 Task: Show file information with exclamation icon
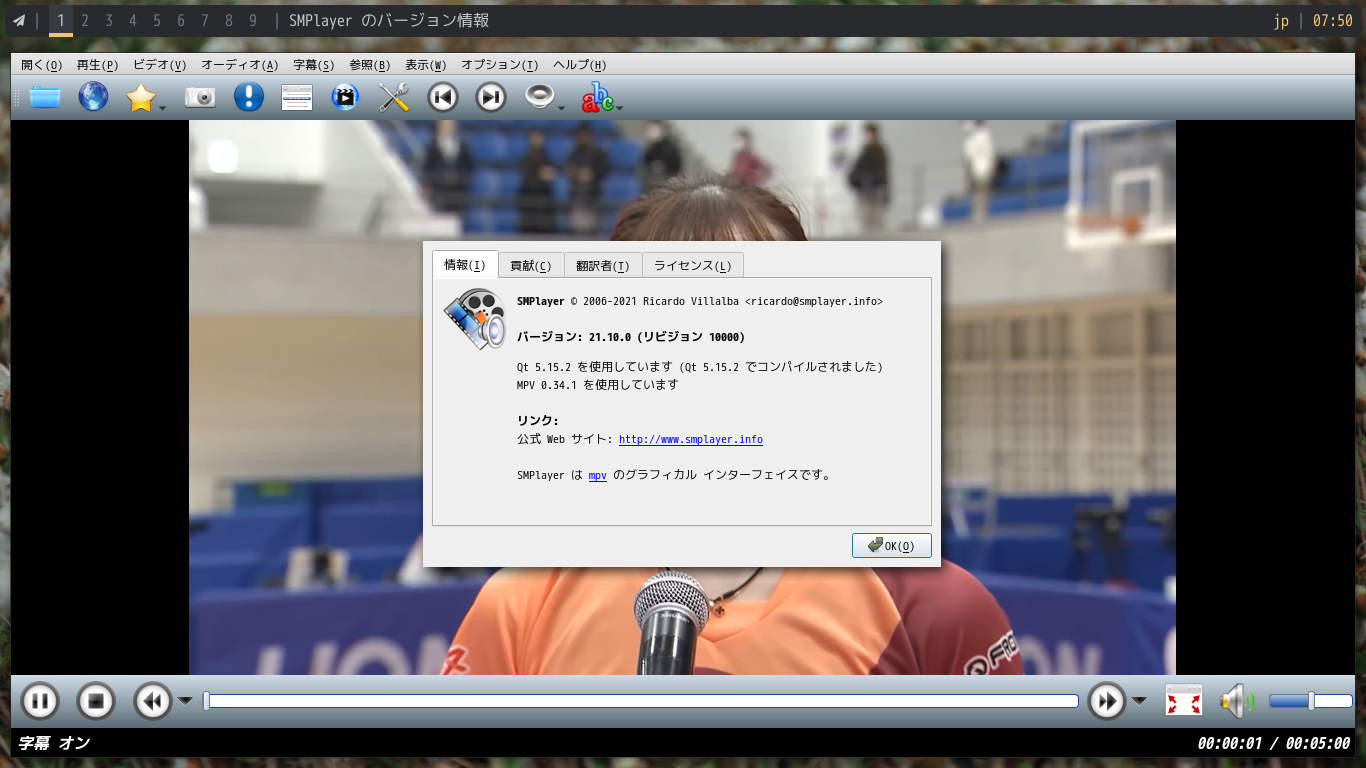point(248,97)
